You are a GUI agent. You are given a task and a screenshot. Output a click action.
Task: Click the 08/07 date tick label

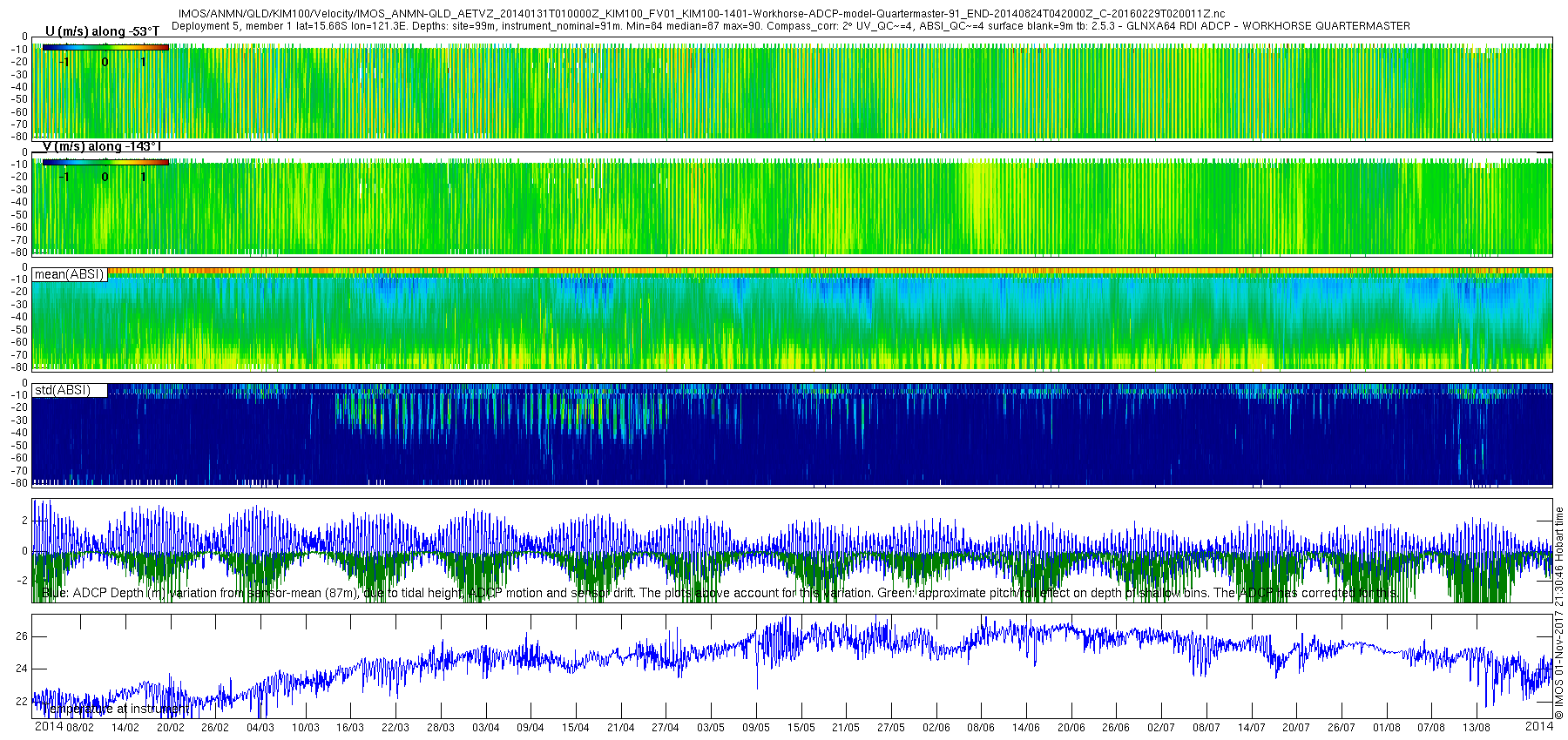point(1206,728)
